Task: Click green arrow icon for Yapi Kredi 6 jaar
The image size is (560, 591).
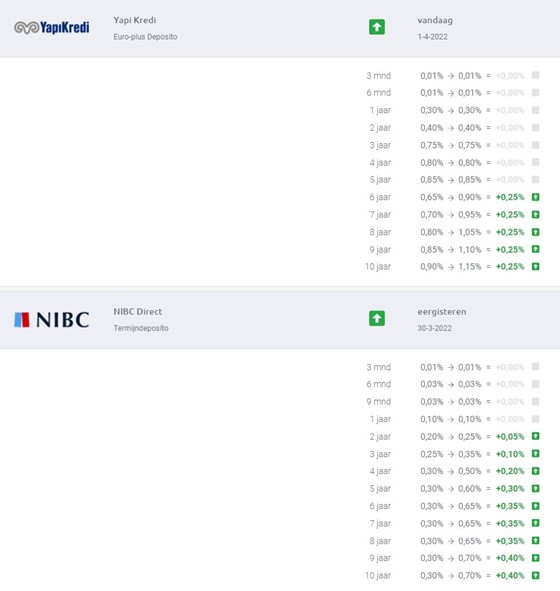Action: point(536,197)
